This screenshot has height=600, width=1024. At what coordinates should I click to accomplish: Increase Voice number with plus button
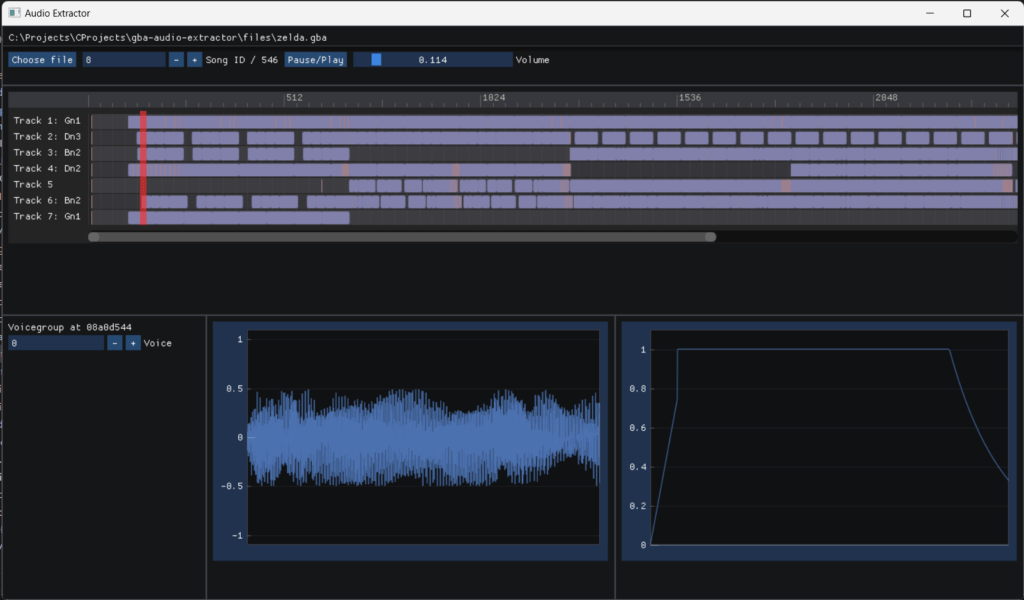point(133,343)
